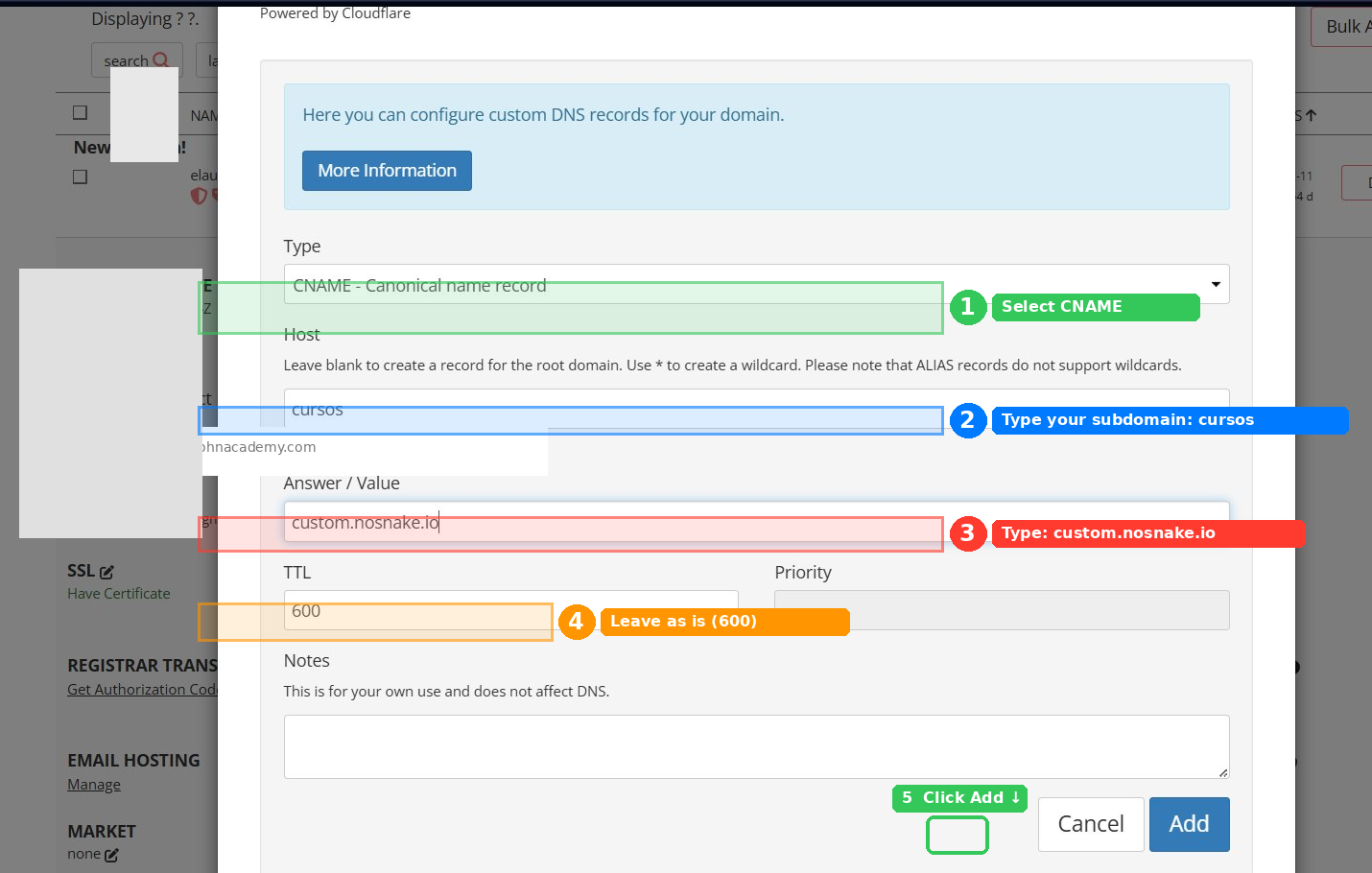The width and height of the screenshot is (1372, 873).
Task: Tick the checkbox in the domain row
Action: 80,177
